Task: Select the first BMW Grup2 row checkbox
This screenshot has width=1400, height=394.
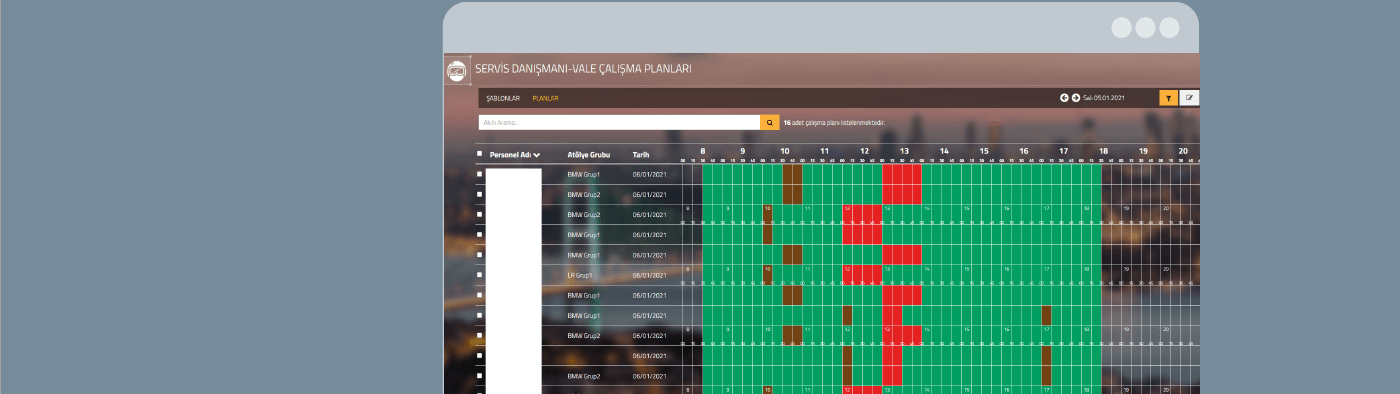Action: [x=480, y=194]
